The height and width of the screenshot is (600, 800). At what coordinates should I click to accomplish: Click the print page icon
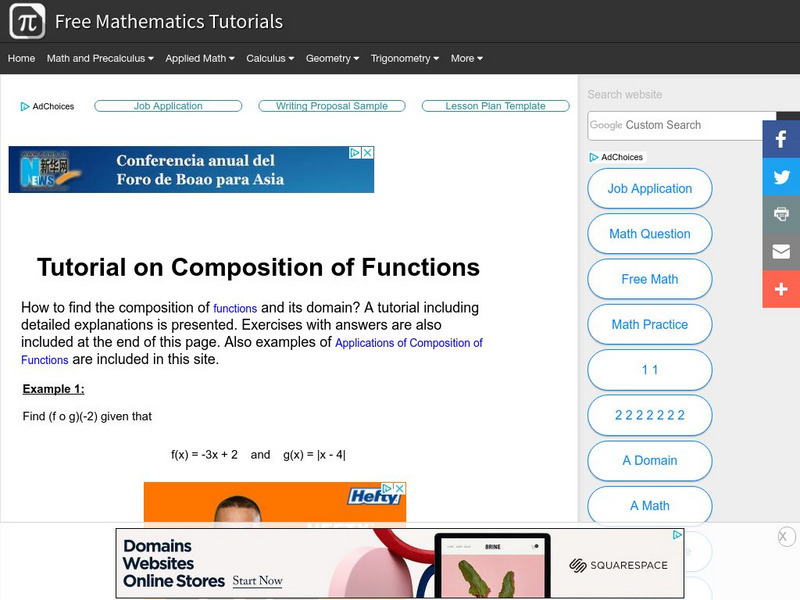(x=781, y=214)
